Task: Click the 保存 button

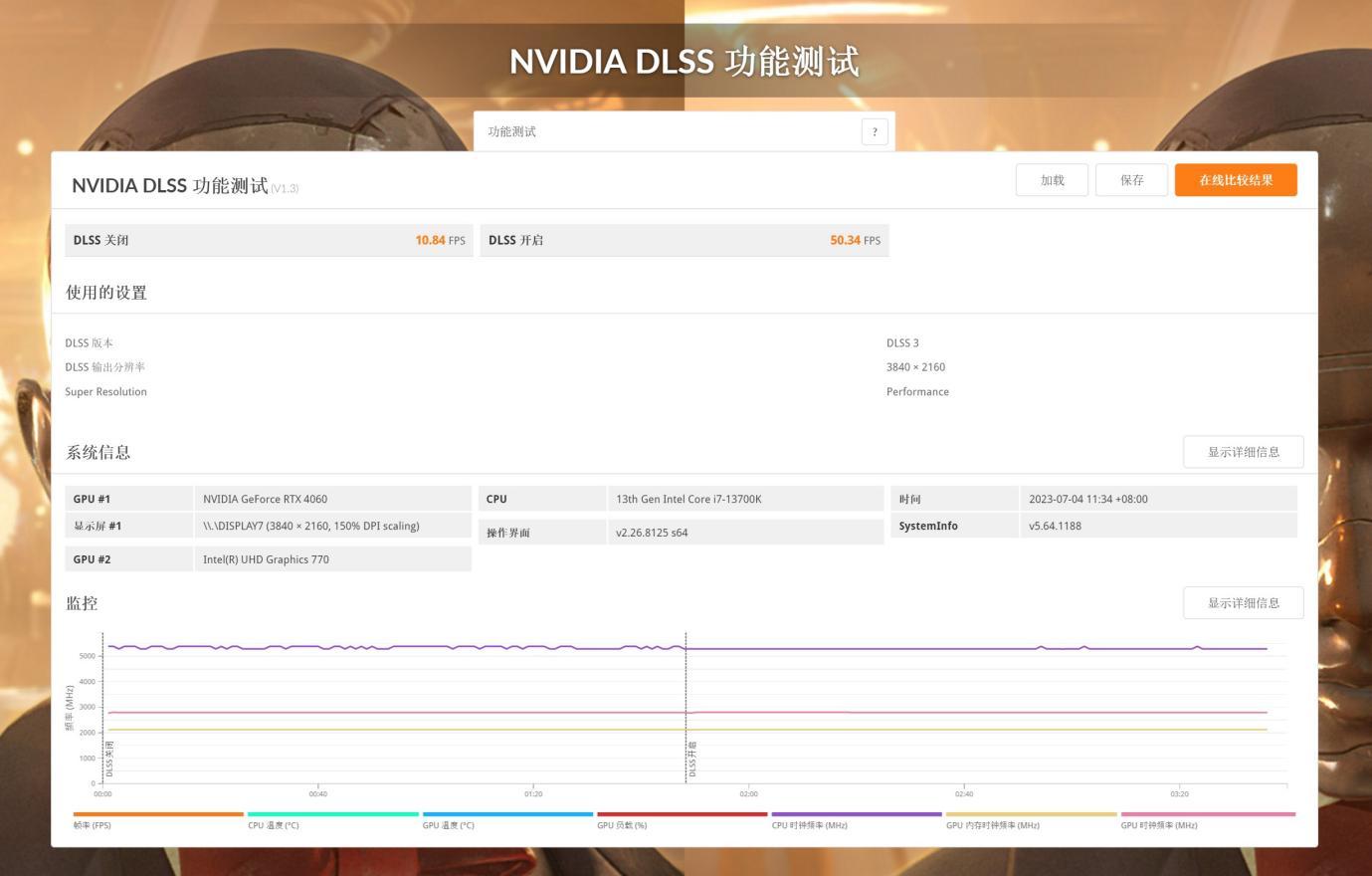Action: [x=1131, y=180]
